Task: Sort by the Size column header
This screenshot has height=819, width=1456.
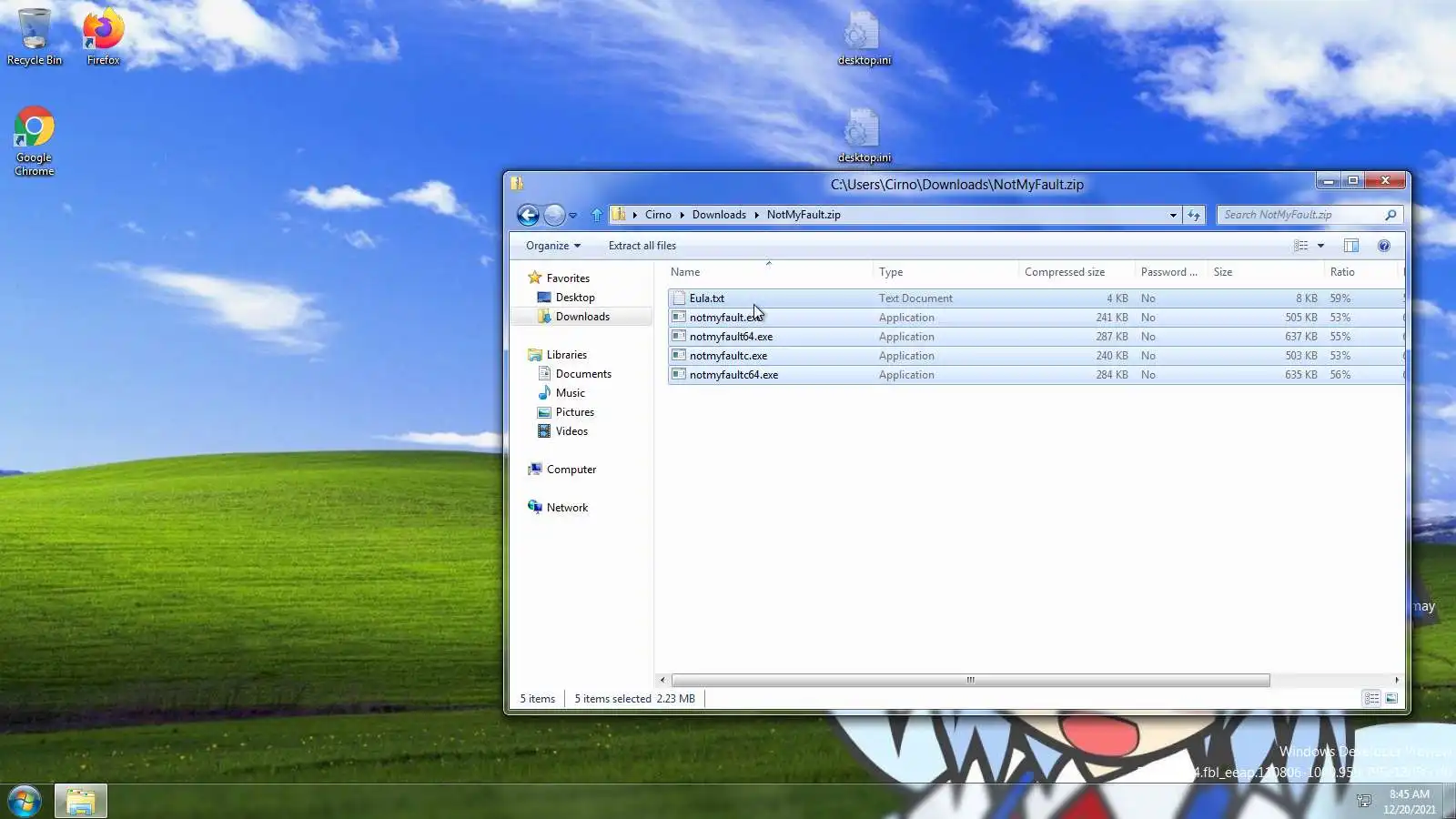Action: coord(1267,272)
